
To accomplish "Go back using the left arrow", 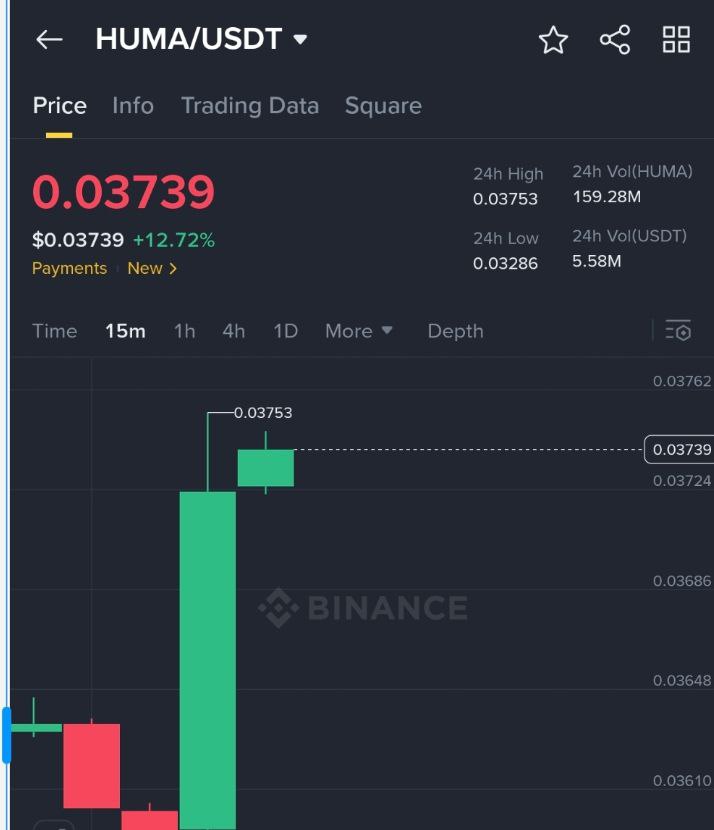I will (49, 40).
